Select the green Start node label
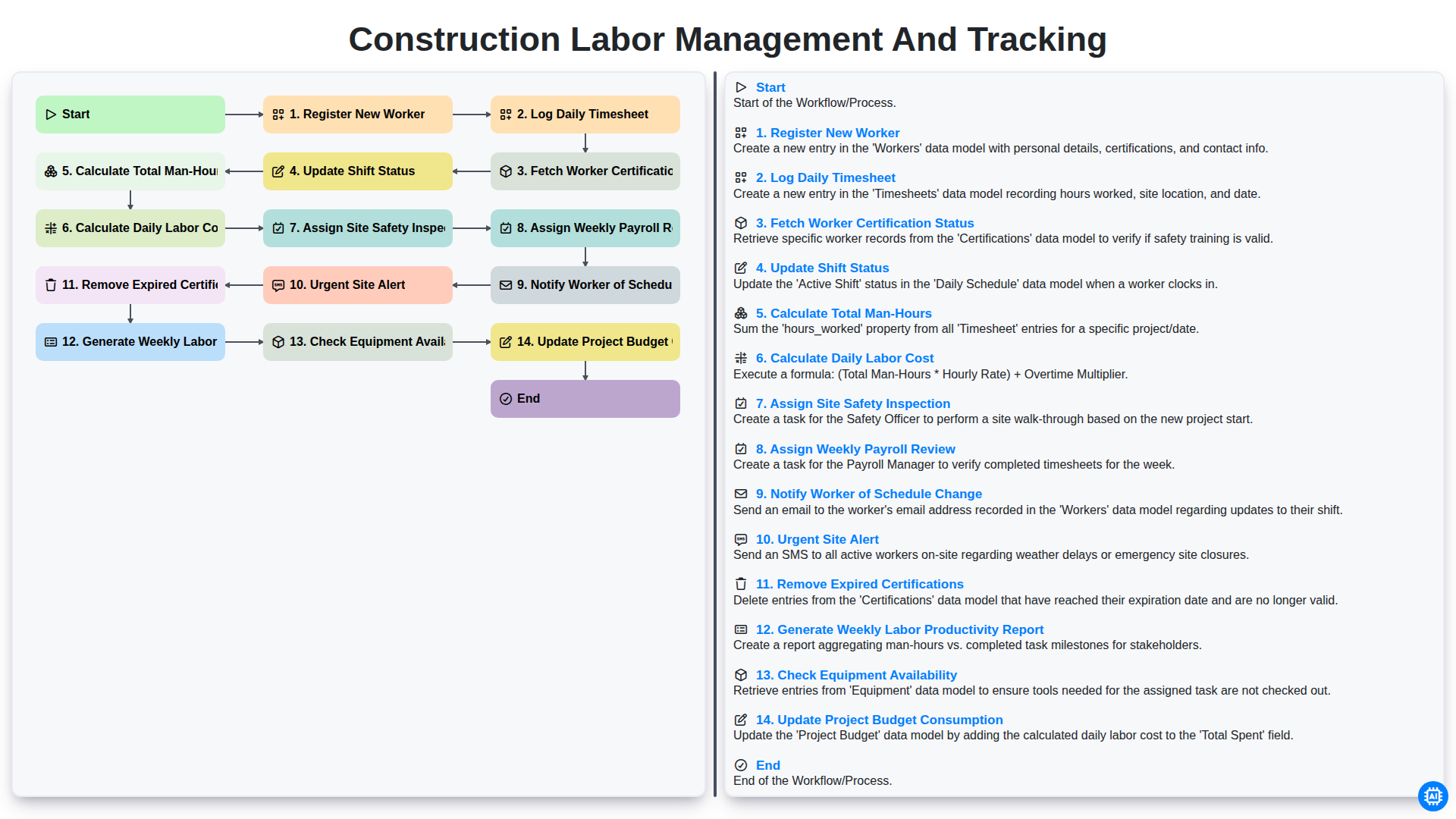The image size is (1456, 819). 76,115
